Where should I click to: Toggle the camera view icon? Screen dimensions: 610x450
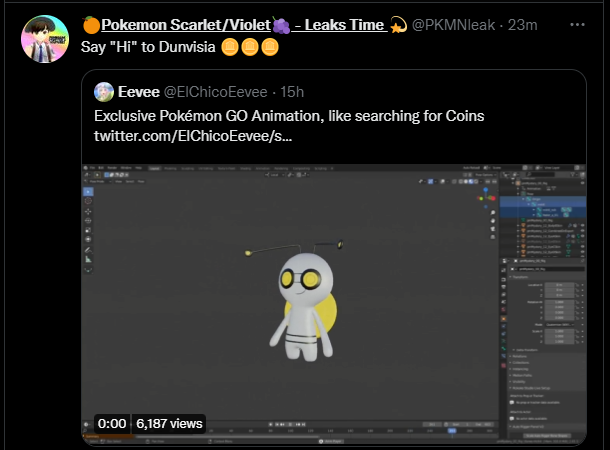pyautogui.click(x=493, y=229)
